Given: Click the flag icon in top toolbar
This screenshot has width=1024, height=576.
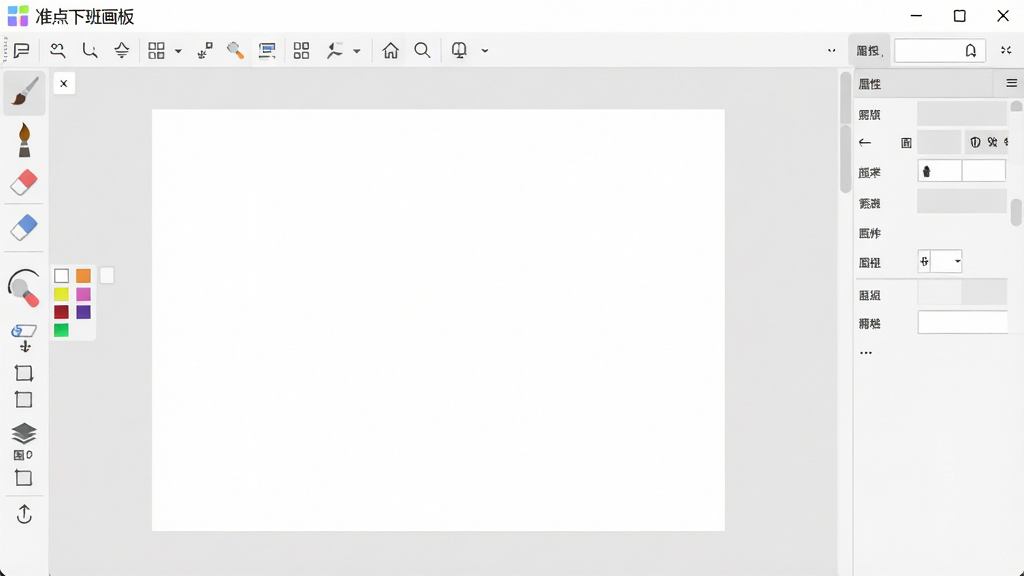Looking at the screenshot, I should (22, 50).
